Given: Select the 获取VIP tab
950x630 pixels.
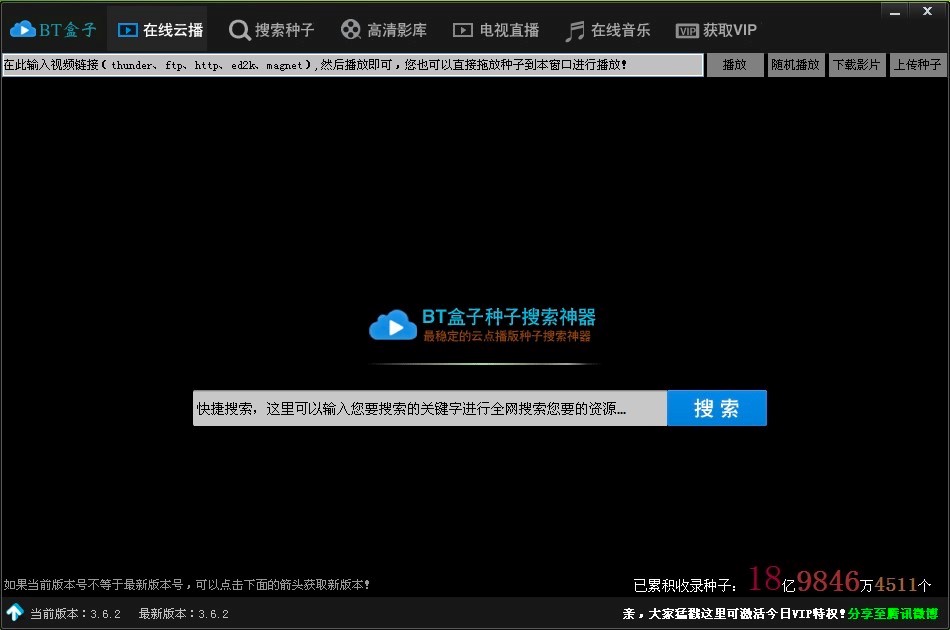Looking at the screenshot, I should (x=716, y=30).
